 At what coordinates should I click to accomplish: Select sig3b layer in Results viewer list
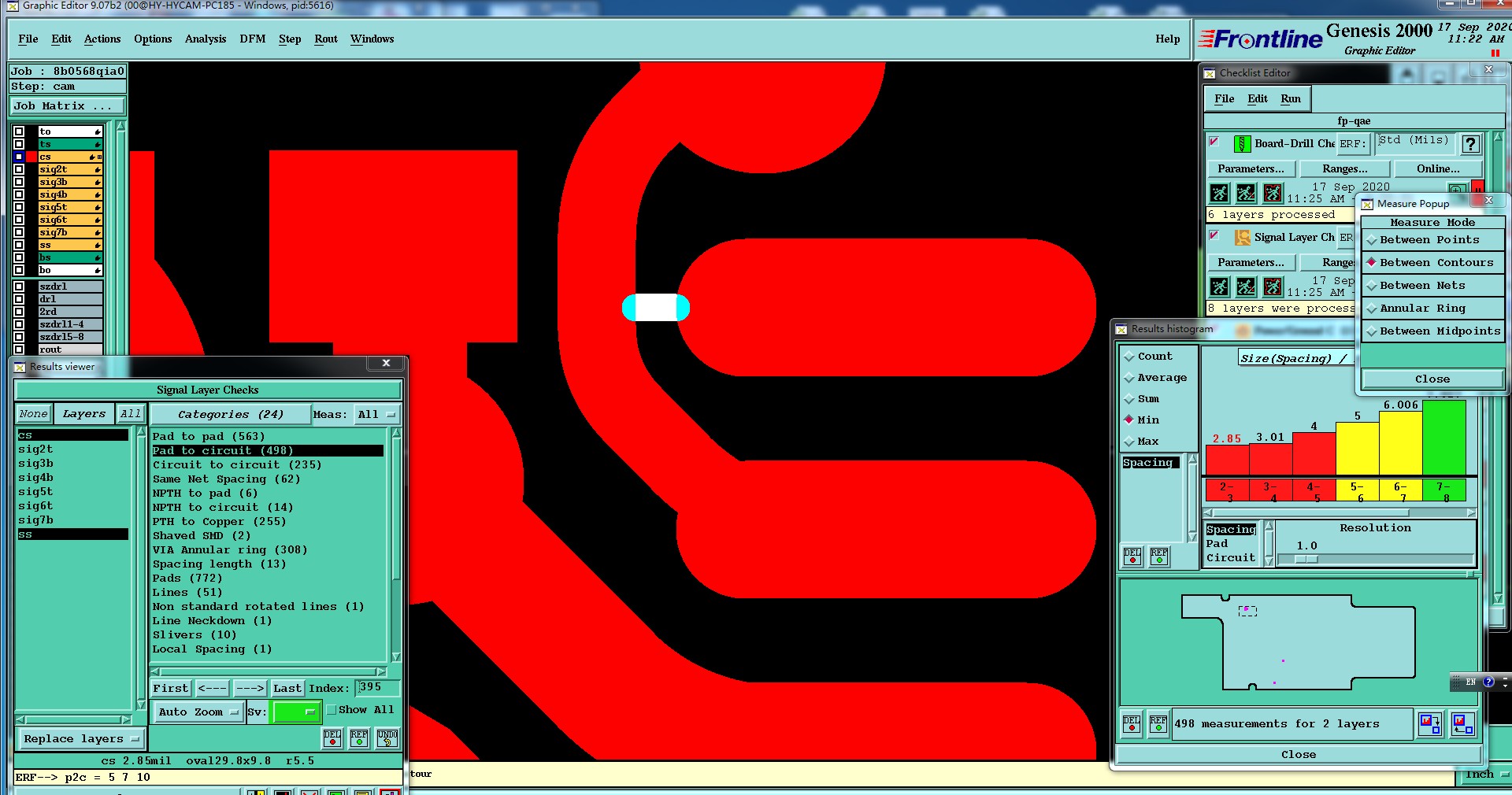[72, 464]
